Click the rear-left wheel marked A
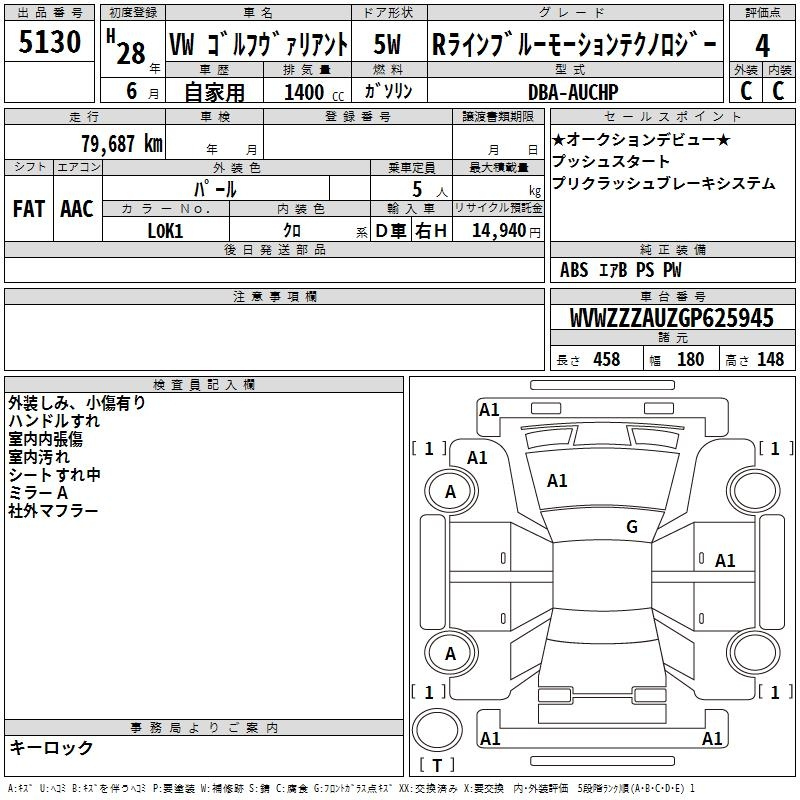 tap(451, 654)
